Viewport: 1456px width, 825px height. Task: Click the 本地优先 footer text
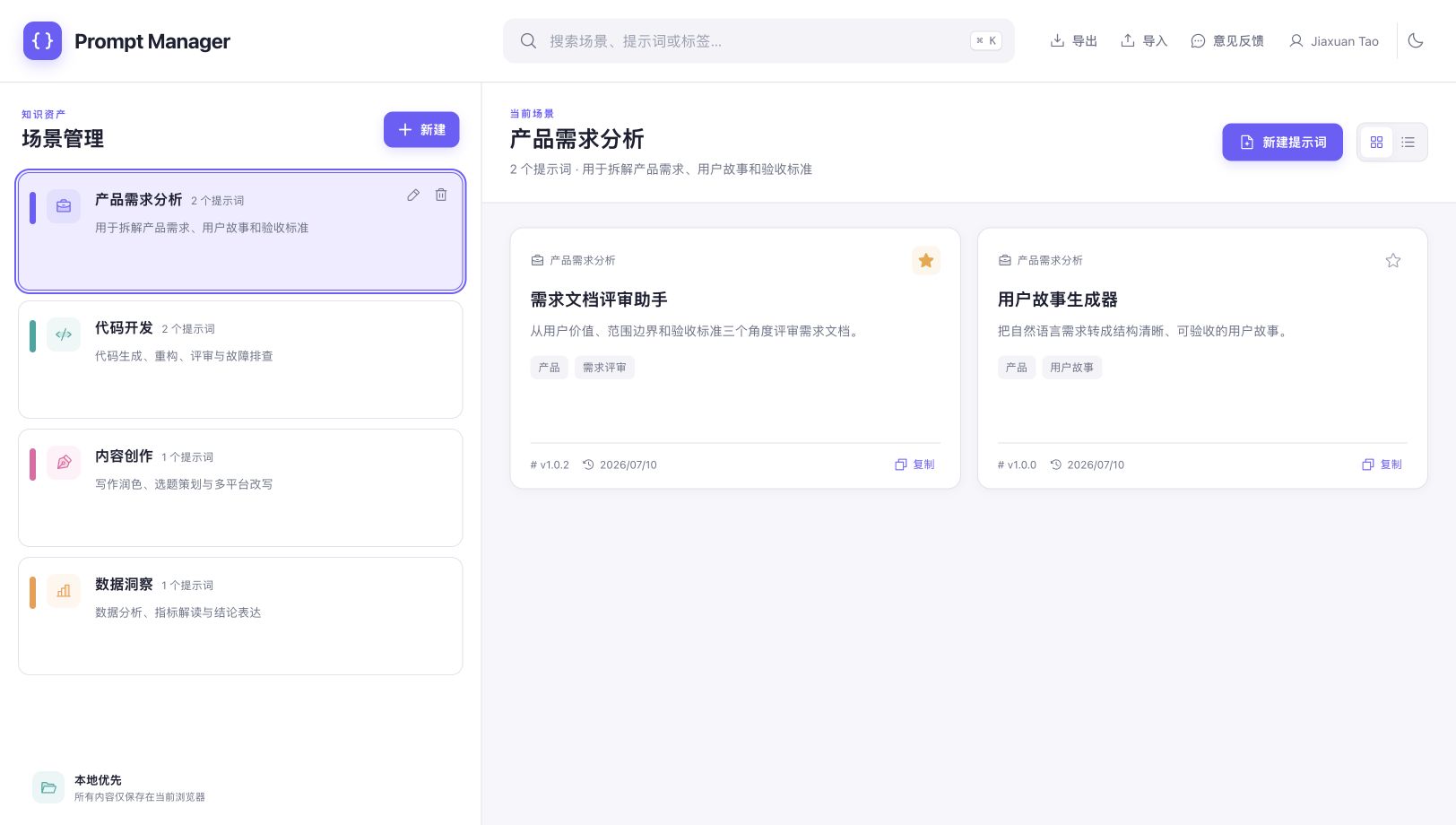coord(98,780)
